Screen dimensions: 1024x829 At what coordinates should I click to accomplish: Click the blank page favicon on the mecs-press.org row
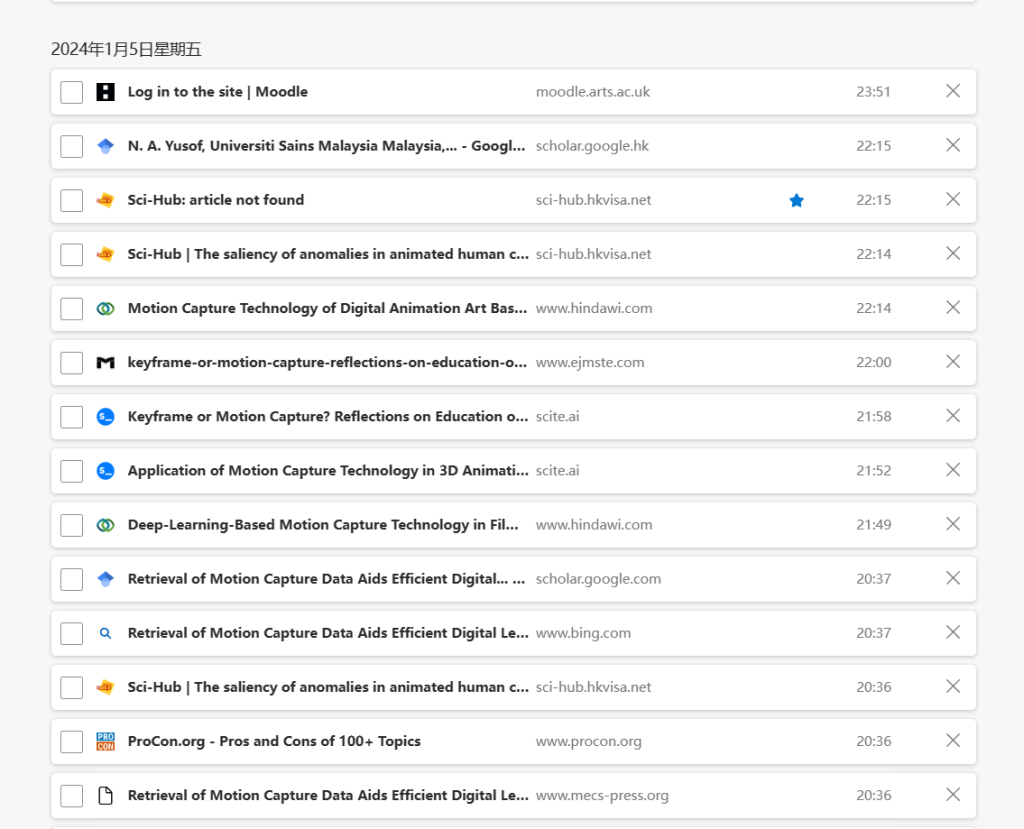pos(105,796)
